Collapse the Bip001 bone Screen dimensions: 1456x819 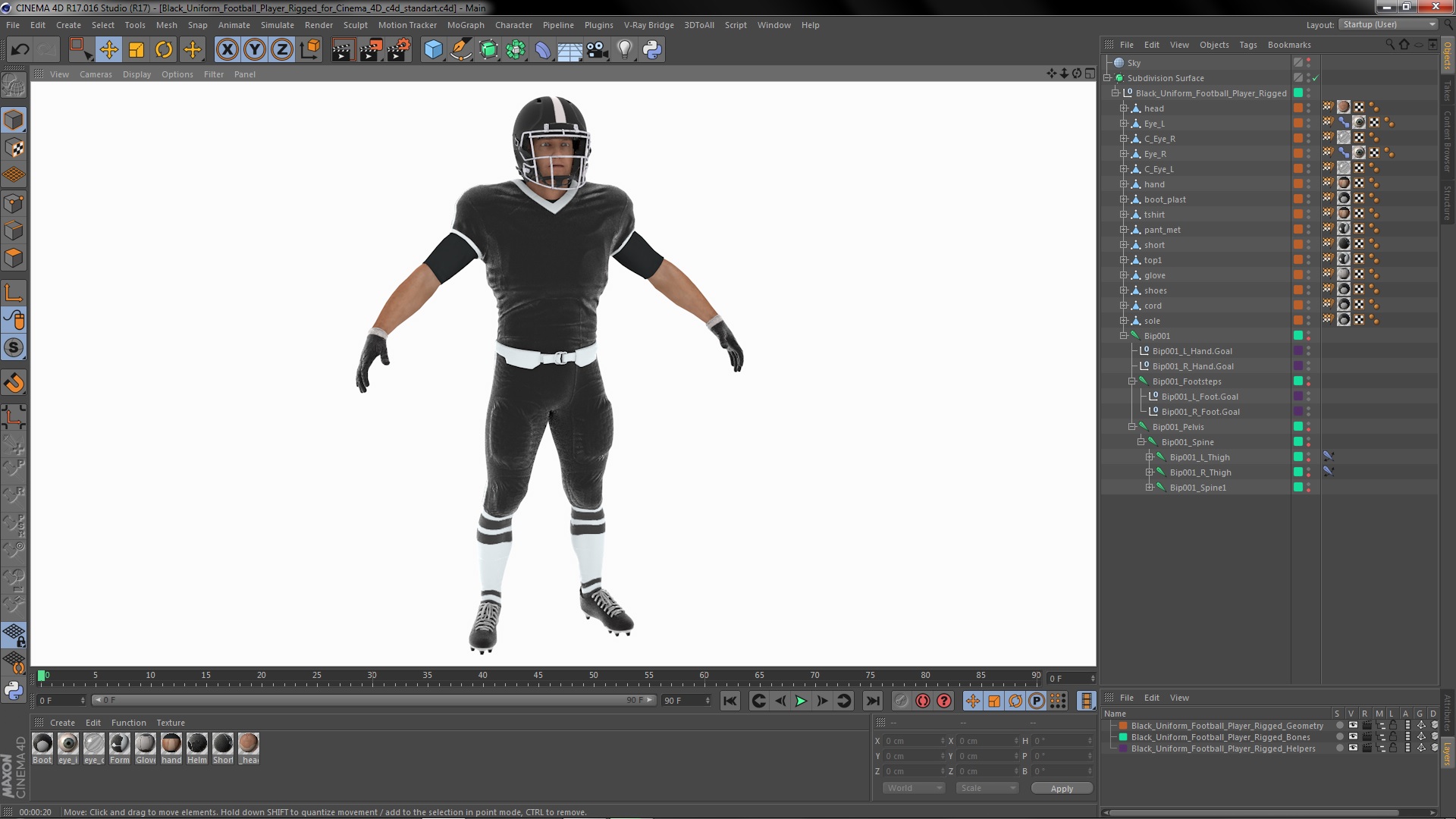click(x=1124, y=336)
